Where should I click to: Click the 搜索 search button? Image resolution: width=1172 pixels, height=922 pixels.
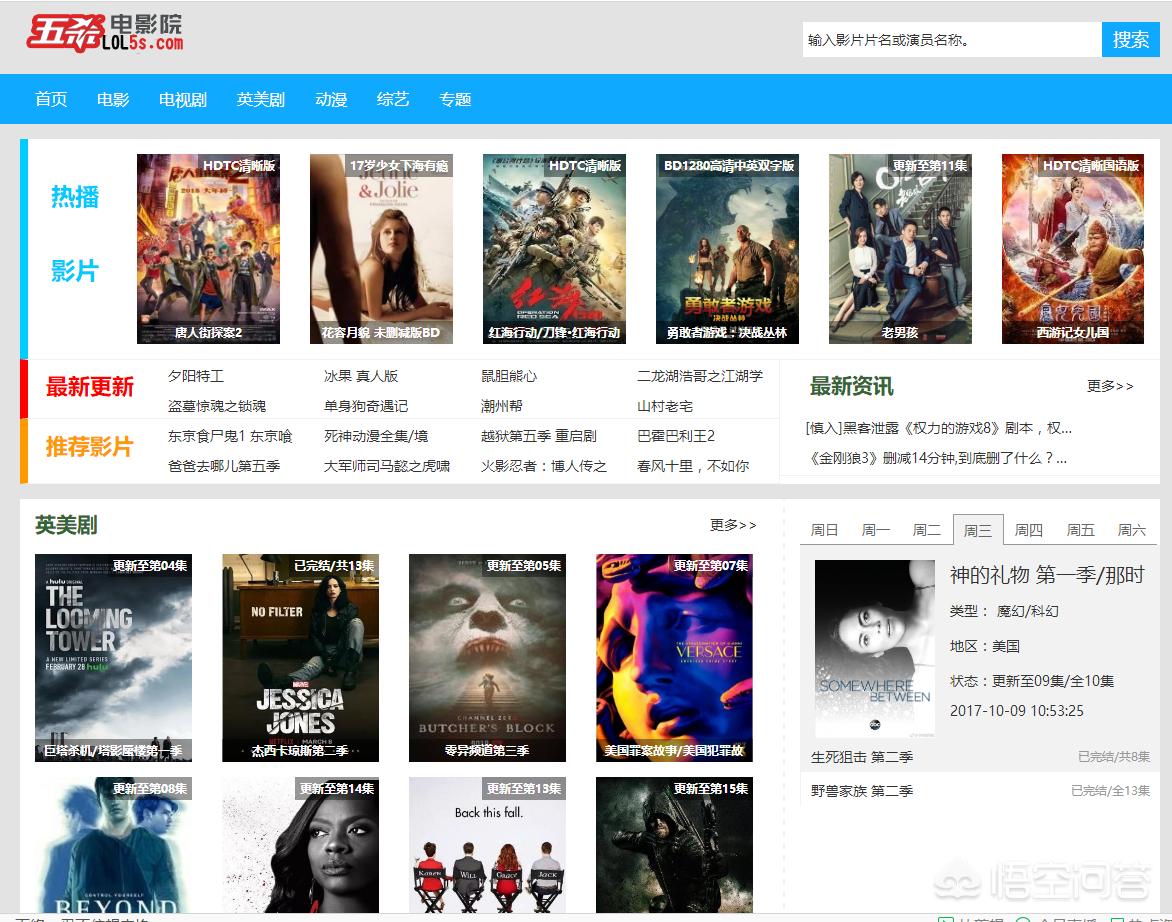click(1130, 40)
